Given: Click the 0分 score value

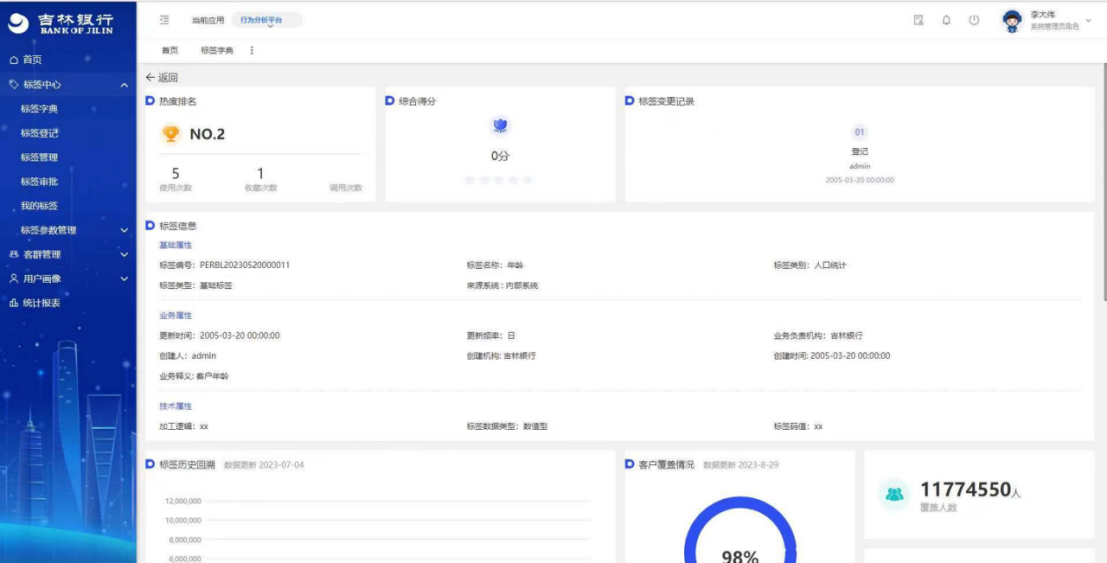Looking at the screenshot, I should (500, 156).
